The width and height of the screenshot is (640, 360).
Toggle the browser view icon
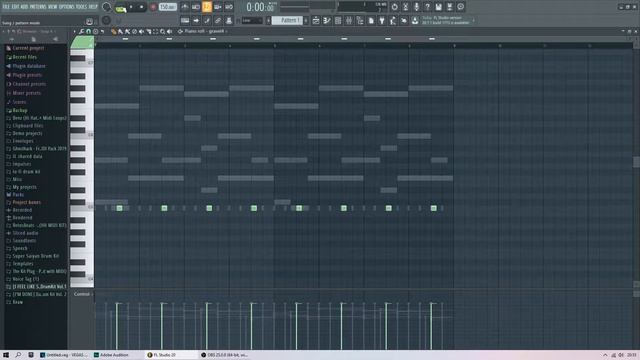(x=360, y=20)
